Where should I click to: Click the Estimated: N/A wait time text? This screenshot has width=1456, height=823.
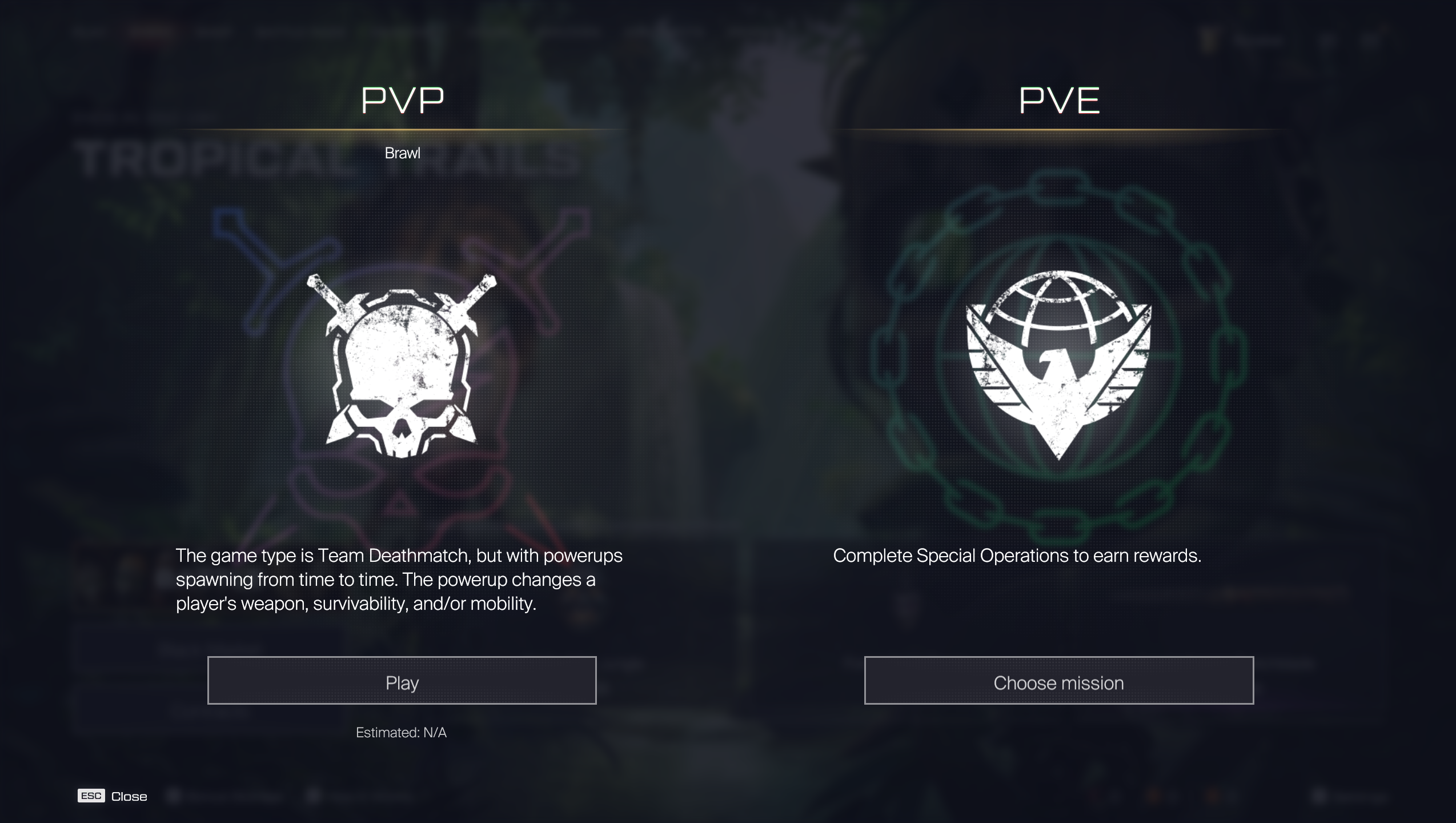coord(401,733)
